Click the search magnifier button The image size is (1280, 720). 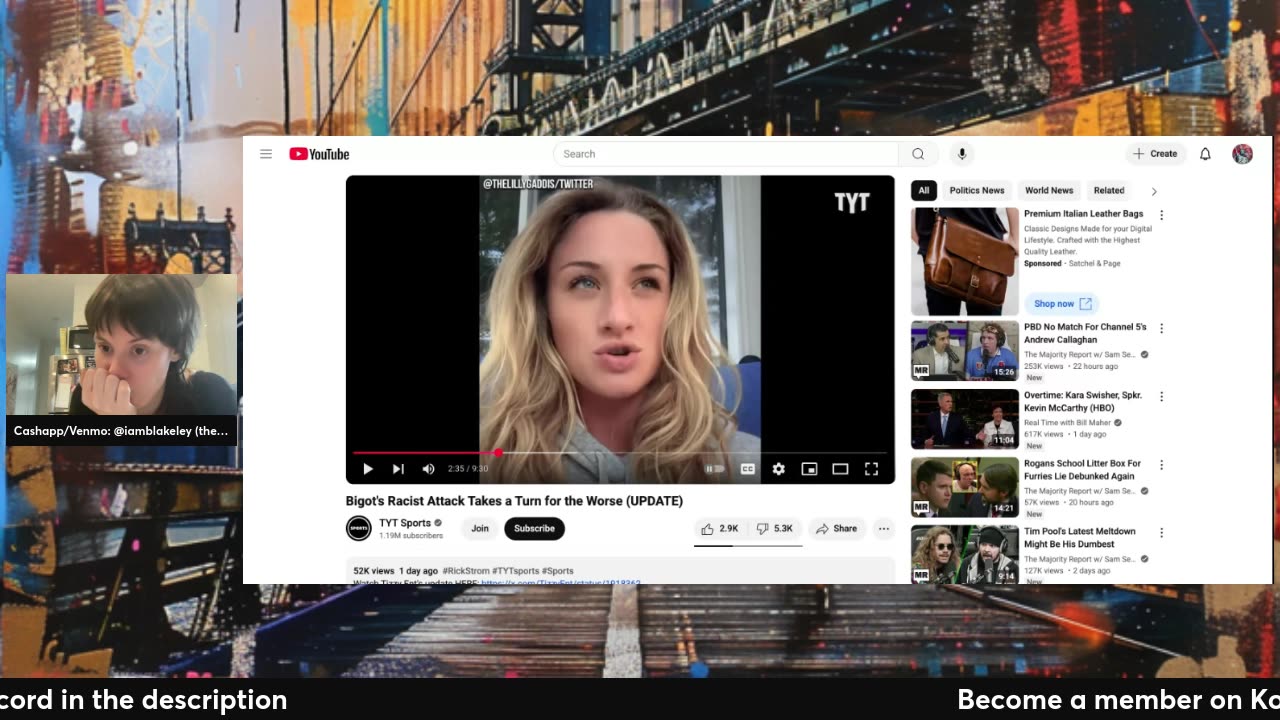click(918, 154)
